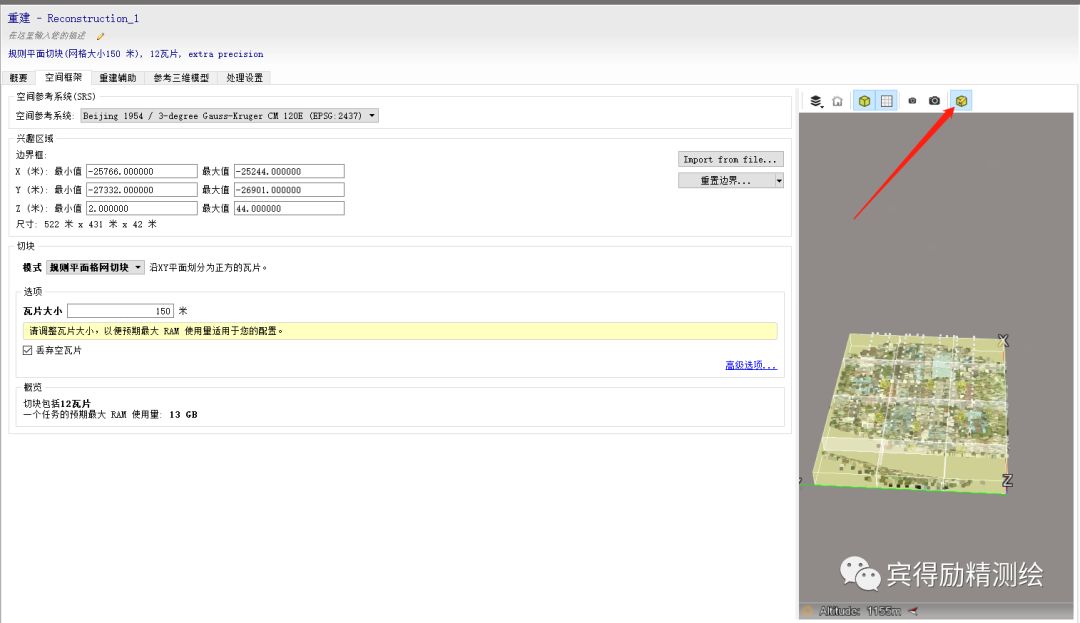This screenshot has width=1080, height=623.
Task: Click the Y minimum value field
Action: (x=142, y=190)
